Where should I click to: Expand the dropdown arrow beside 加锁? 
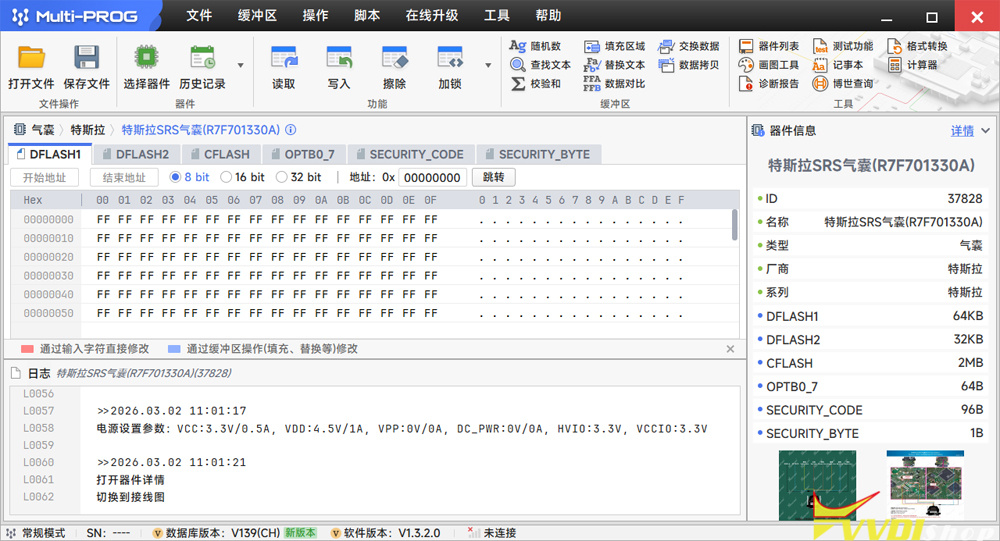pyautogui.click(x=488, y=66)
